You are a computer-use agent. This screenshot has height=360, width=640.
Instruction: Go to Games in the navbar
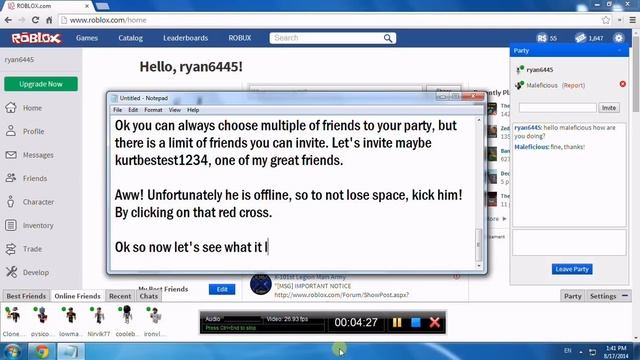pyautogui.click(x=87, y=38)
